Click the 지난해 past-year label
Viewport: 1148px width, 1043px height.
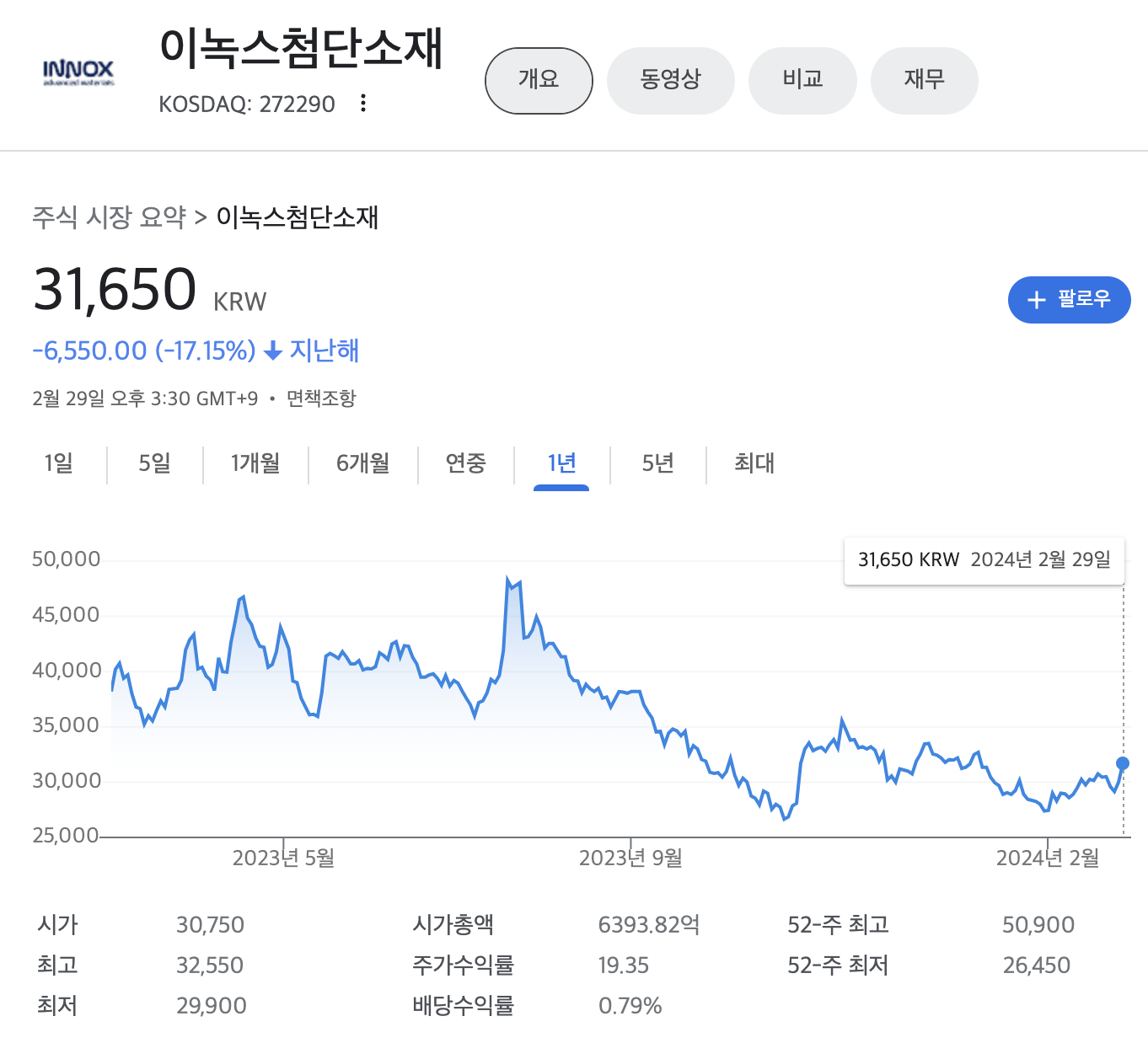click(325, 350)
